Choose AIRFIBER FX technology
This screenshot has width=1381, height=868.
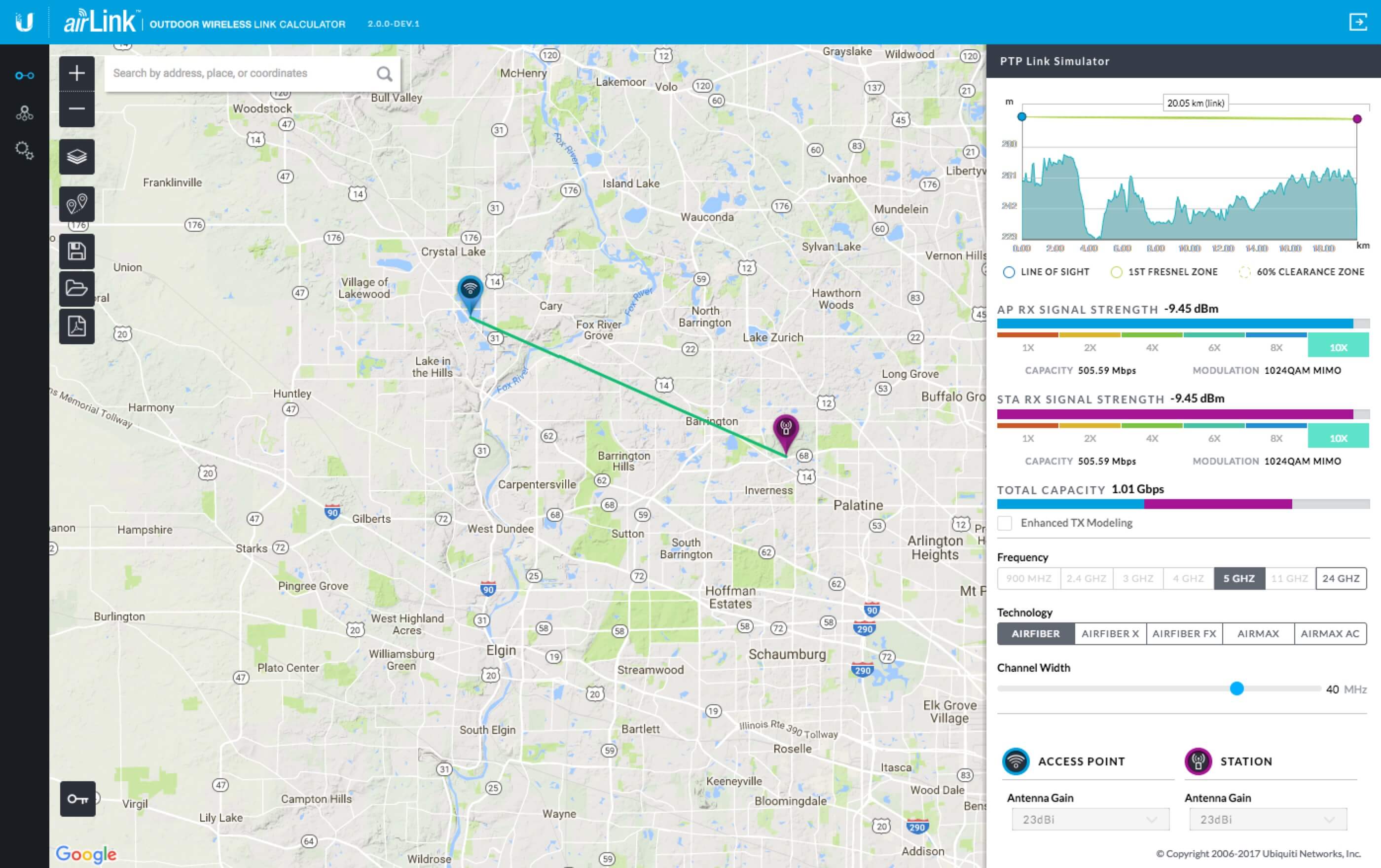click(1184, 634)
